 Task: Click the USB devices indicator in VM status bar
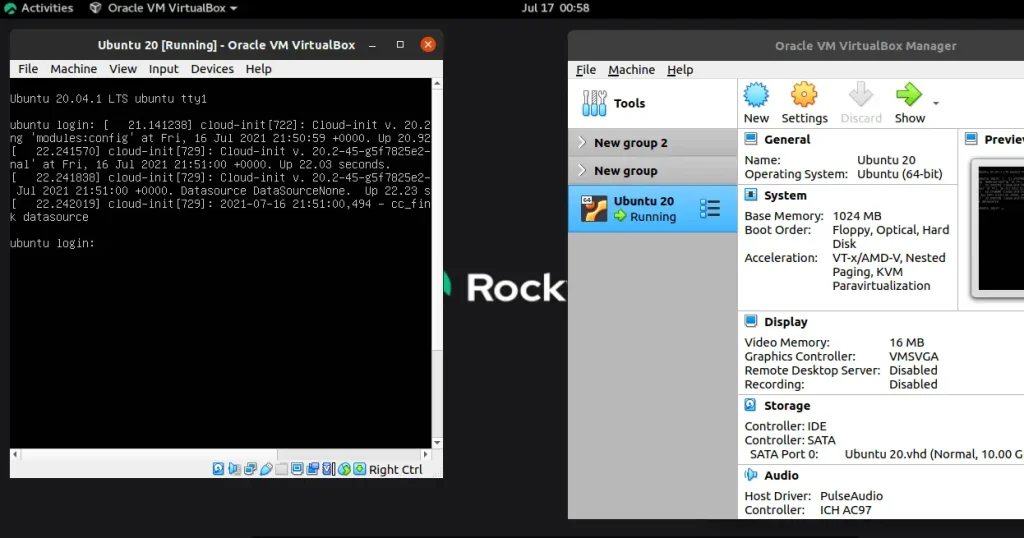click(x=266, y=469)
